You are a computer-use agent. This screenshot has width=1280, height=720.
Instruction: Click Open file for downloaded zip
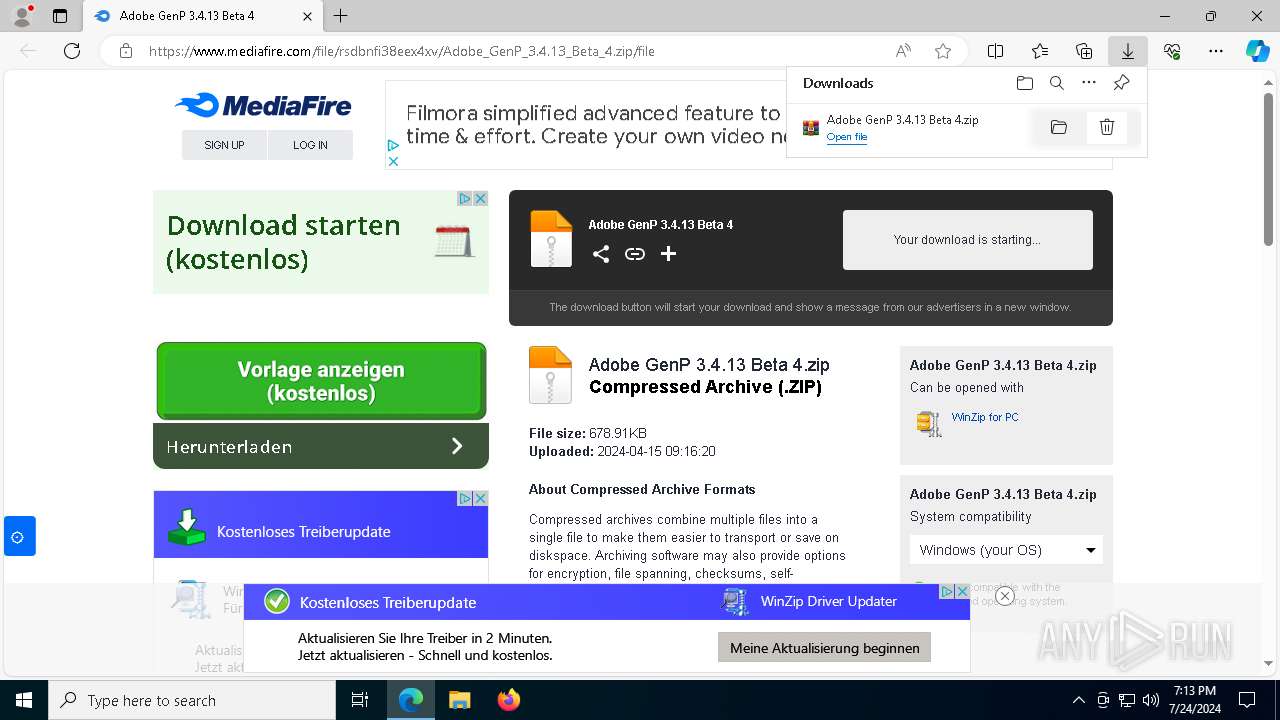click(x=847, y=137)
